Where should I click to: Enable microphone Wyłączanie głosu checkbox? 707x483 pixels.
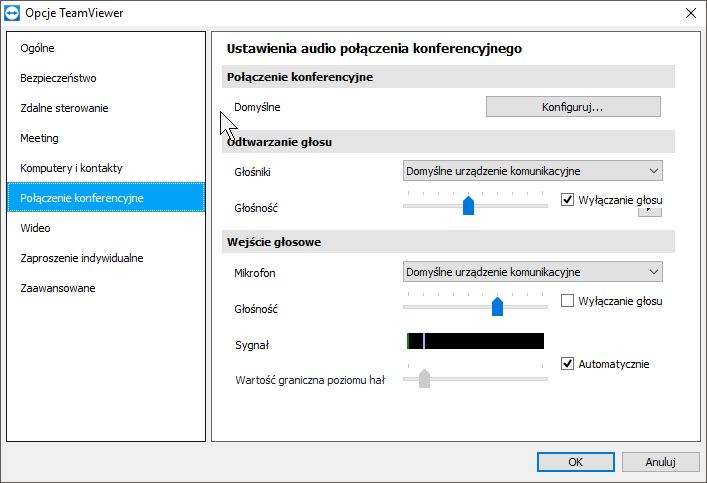[568, 301]
